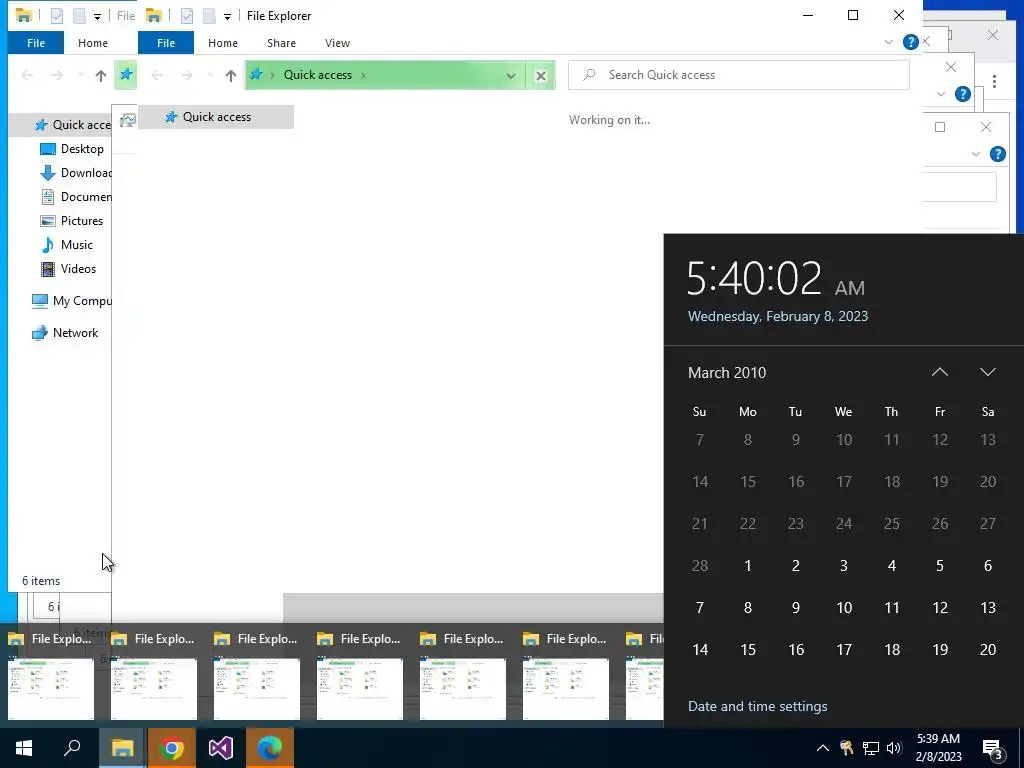Viewport: 1024px width, 768px height.
Task: Select Pictures in the left navigation pane
Action: pyautogui.click(x=82, y=221)
